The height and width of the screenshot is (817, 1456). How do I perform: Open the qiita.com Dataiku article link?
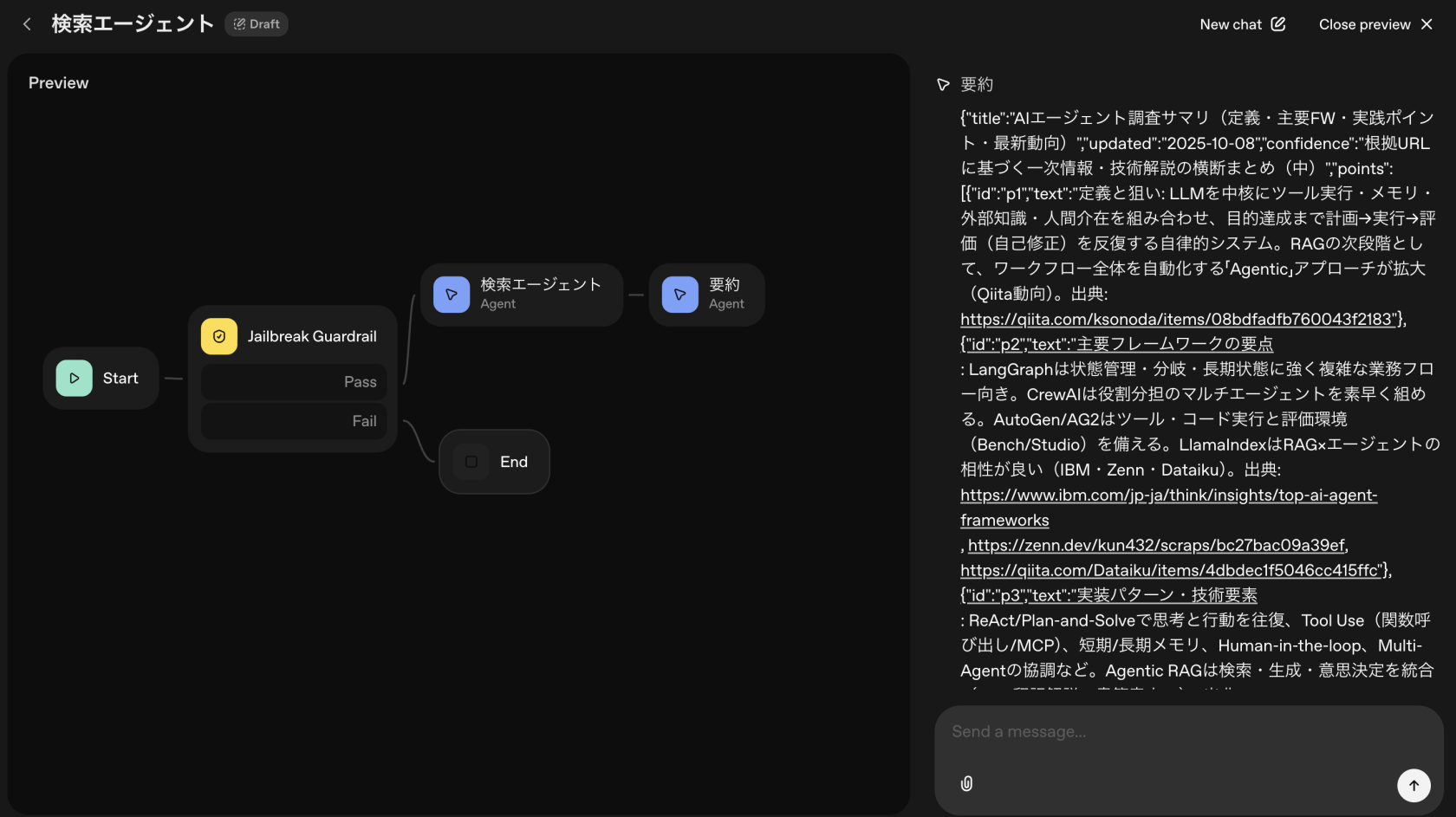[1172, 571]
